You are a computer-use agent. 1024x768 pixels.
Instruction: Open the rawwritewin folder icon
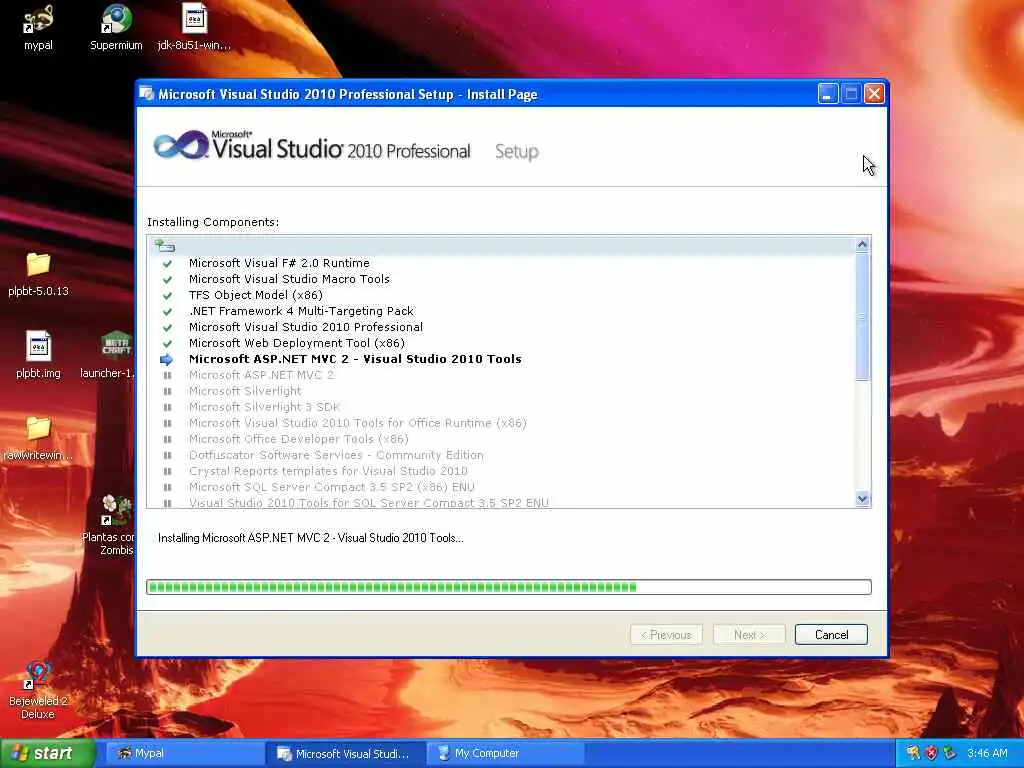coord(38,428)
